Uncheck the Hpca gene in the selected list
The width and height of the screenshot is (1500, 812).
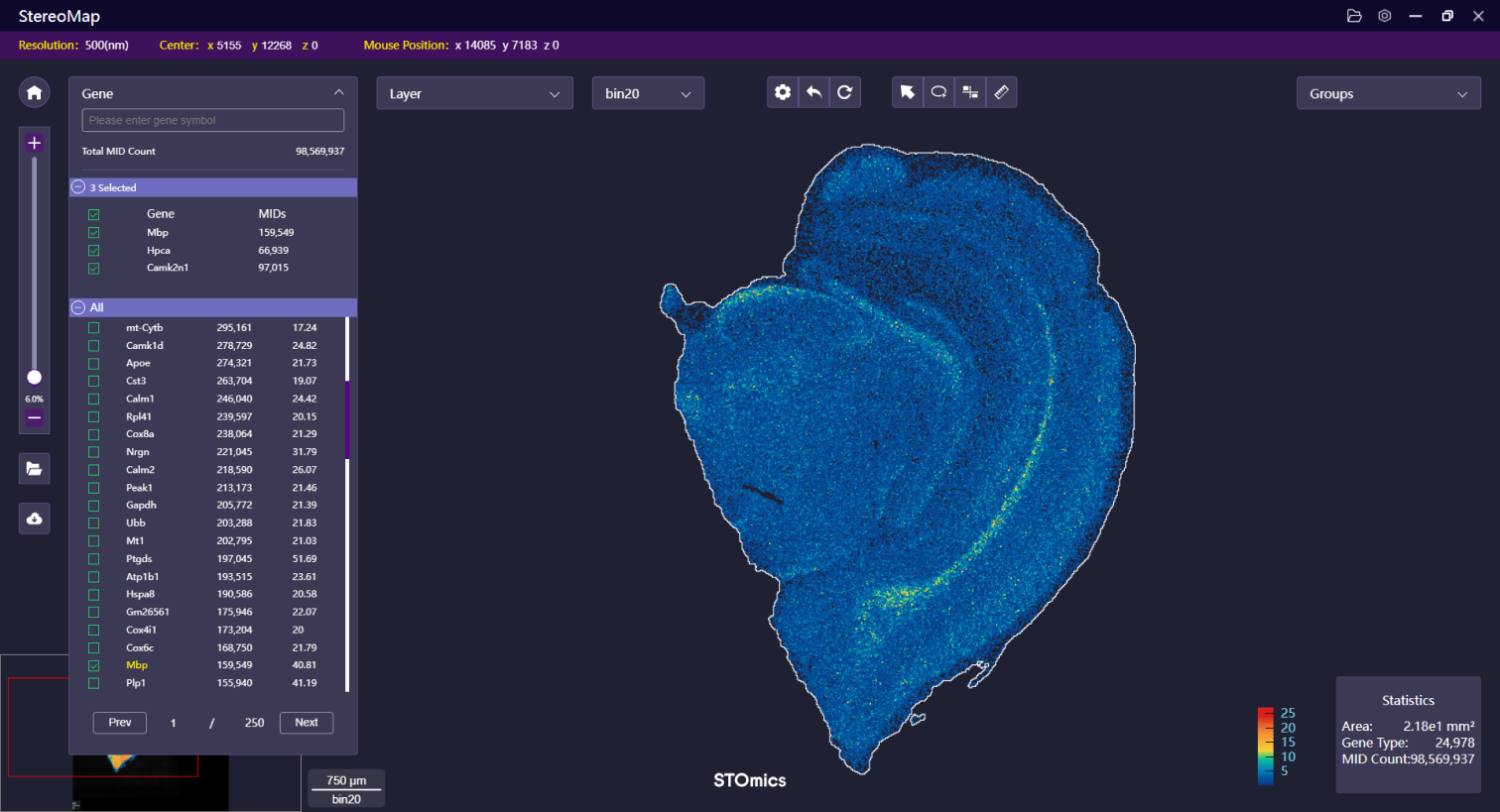tap(94, 251)
